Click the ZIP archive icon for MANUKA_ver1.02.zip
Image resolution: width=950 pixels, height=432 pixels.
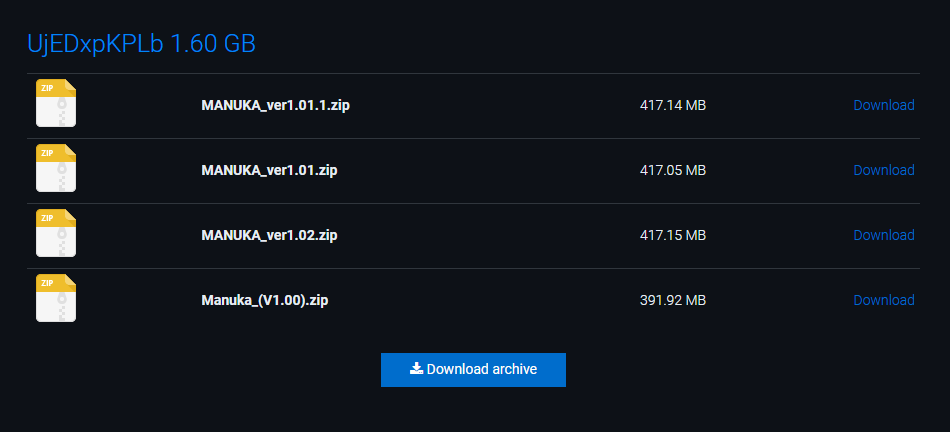[x=56, y=233]
